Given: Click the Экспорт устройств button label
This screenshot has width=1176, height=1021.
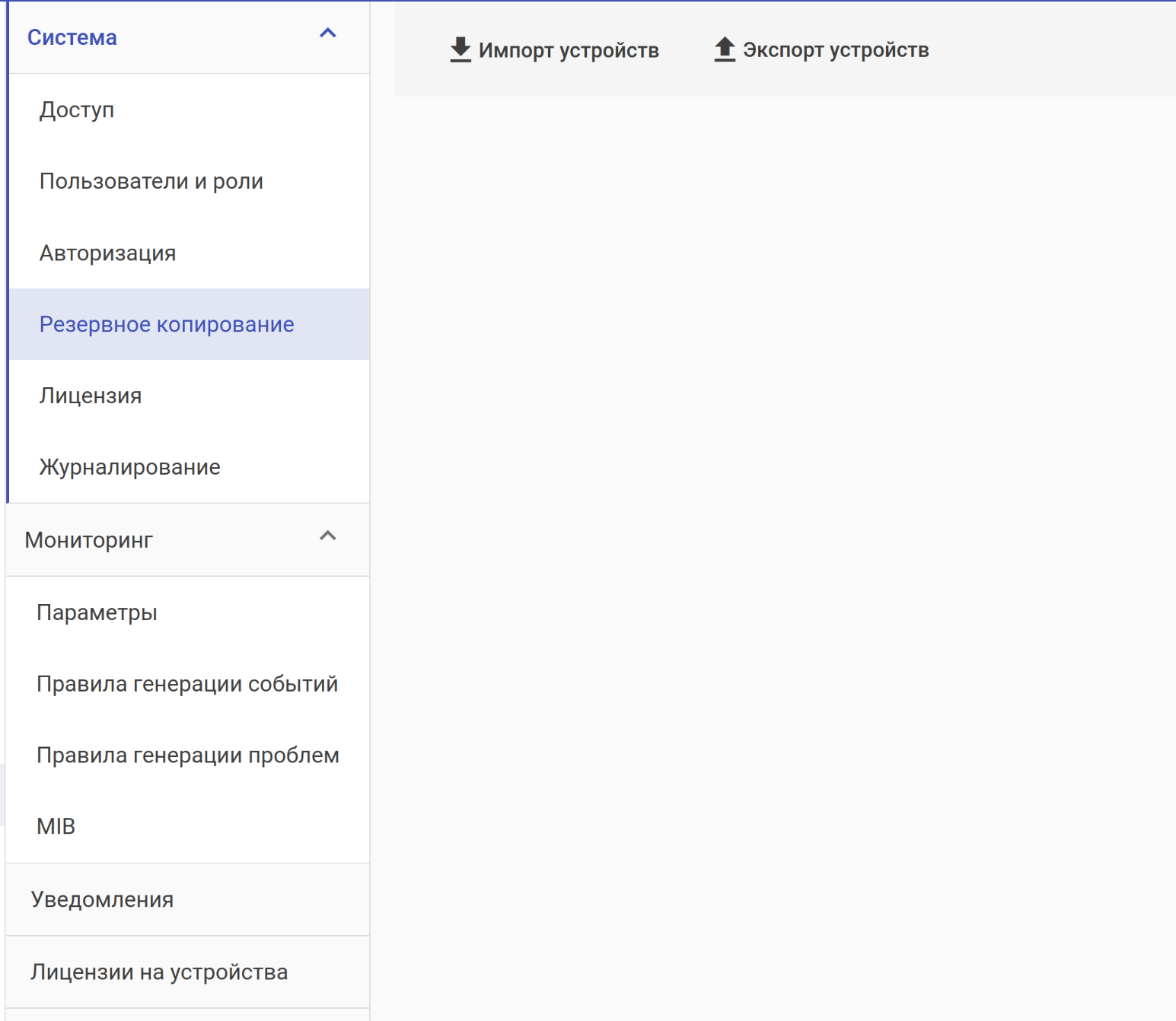Looking at the screenshot, I should click(836, 50).
